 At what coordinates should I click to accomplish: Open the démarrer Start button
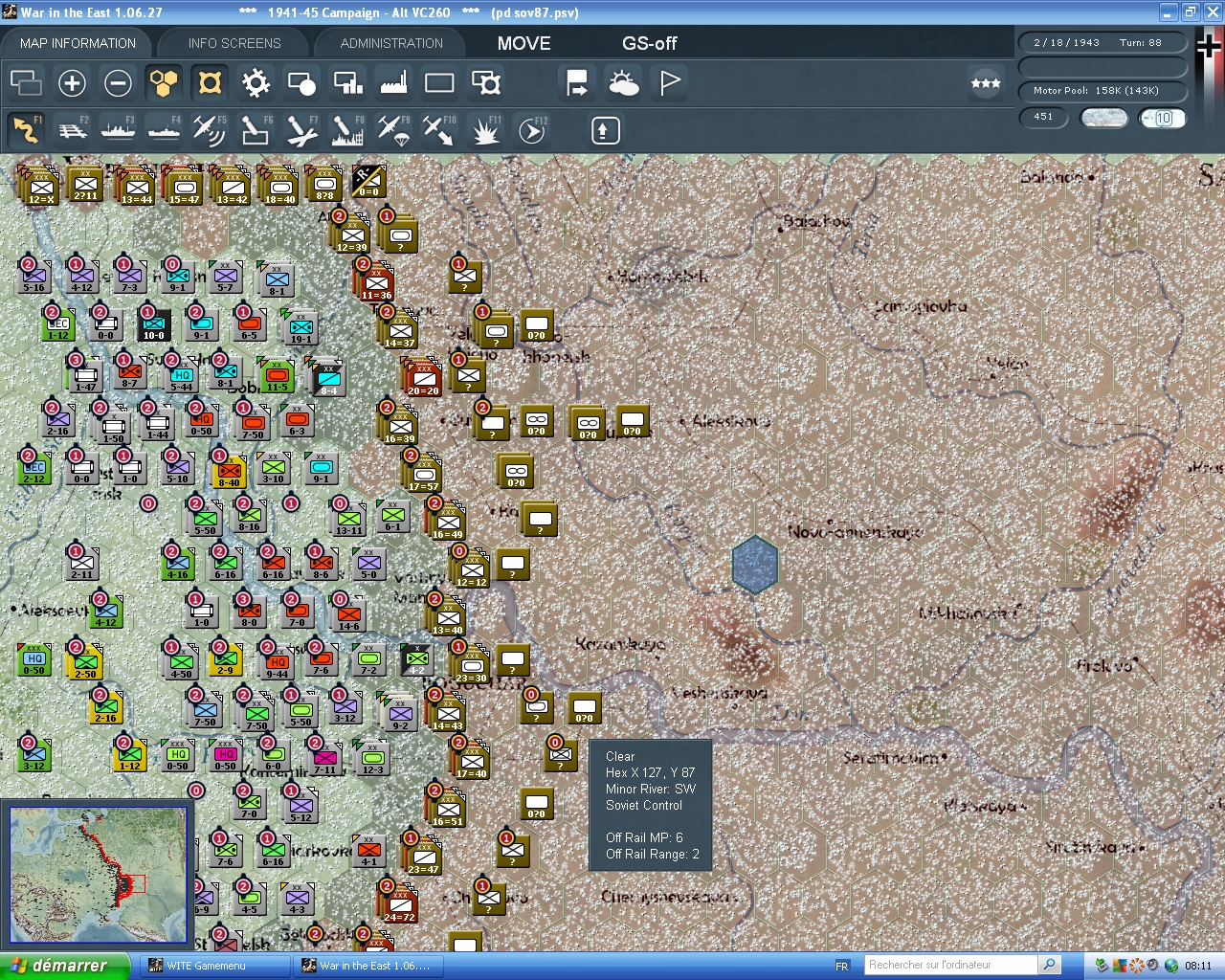click(x=64, y=966)
